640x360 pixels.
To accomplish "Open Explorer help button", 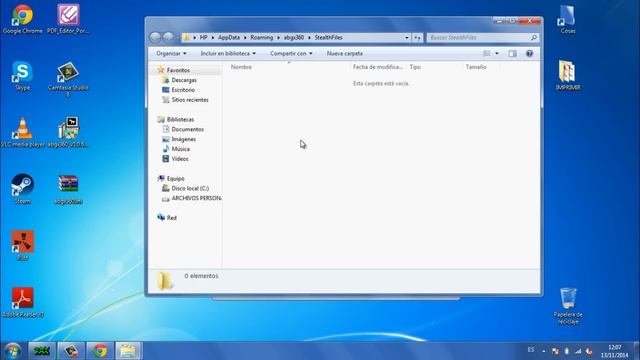I will [x=529, y=53].
